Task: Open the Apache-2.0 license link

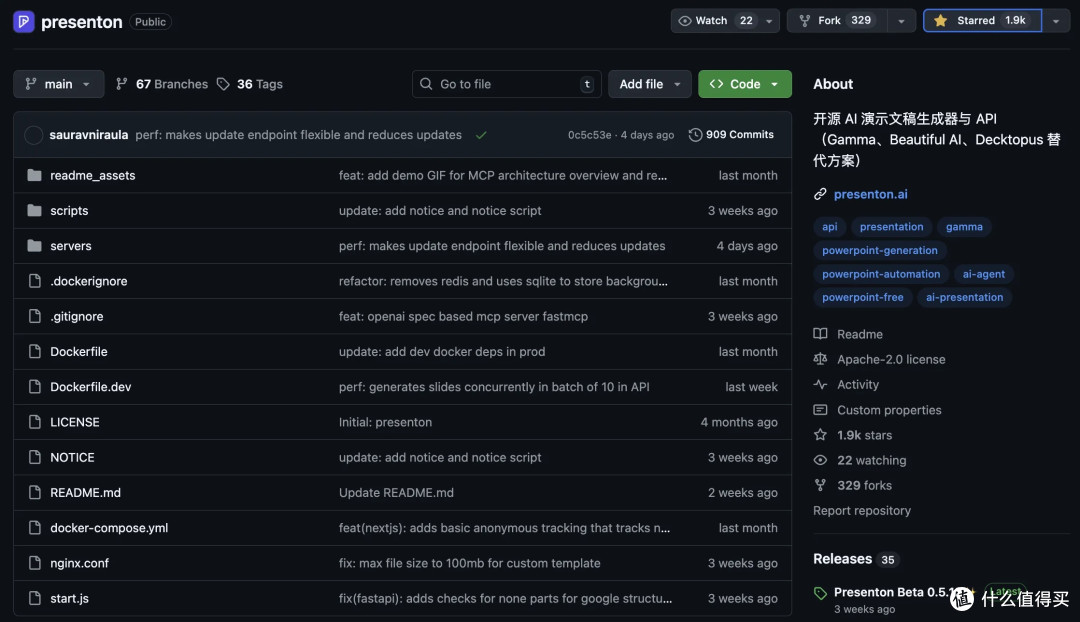Action: pyautogui.click(x=891, y=359)
